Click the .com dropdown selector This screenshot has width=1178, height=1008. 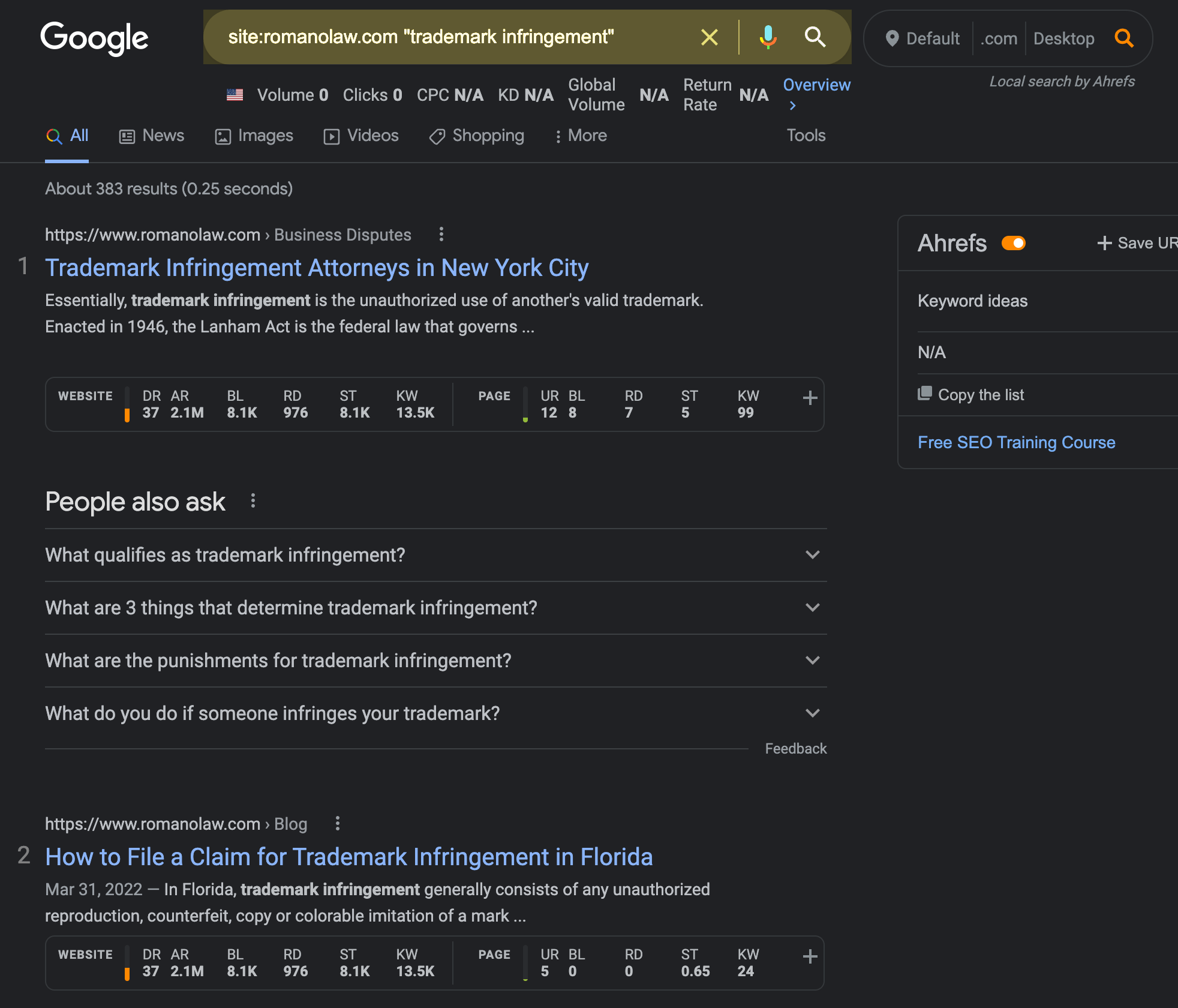pos(1000,38)
